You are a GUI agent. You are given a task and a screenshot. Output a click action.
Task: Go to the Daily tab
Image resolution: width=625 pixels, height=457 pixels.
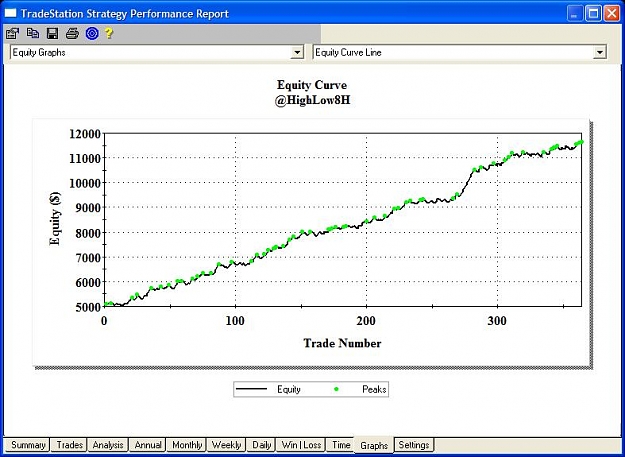(261, 445)
